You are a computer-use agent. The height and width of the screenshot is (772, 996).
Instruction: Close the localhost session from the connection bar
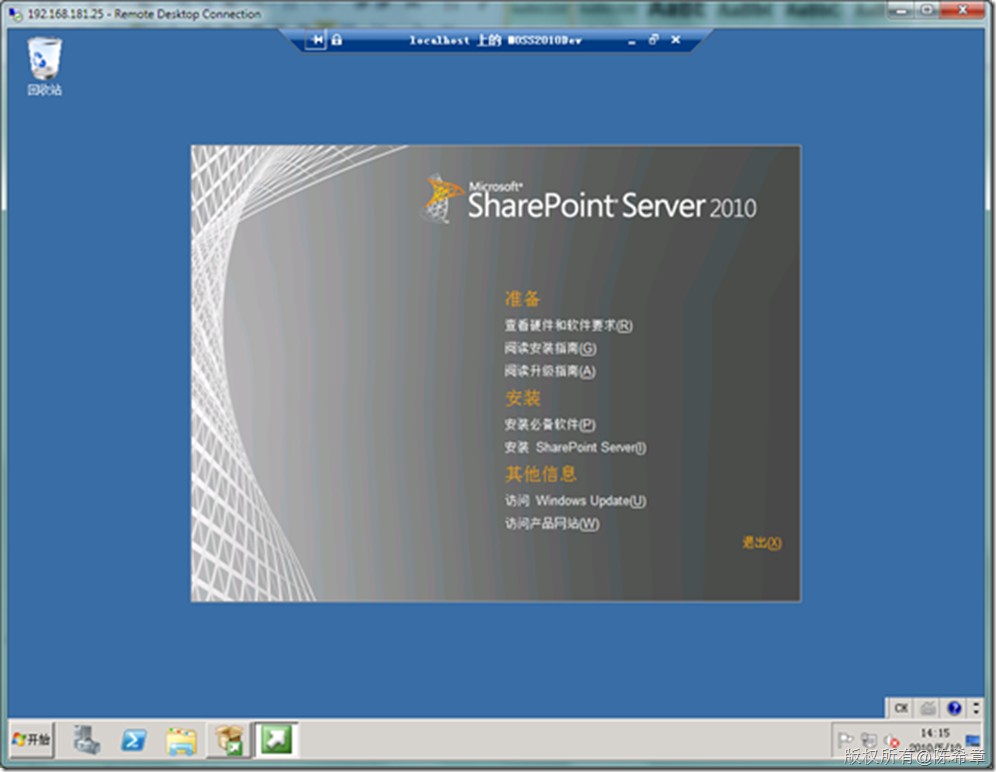tap(676, 40)
